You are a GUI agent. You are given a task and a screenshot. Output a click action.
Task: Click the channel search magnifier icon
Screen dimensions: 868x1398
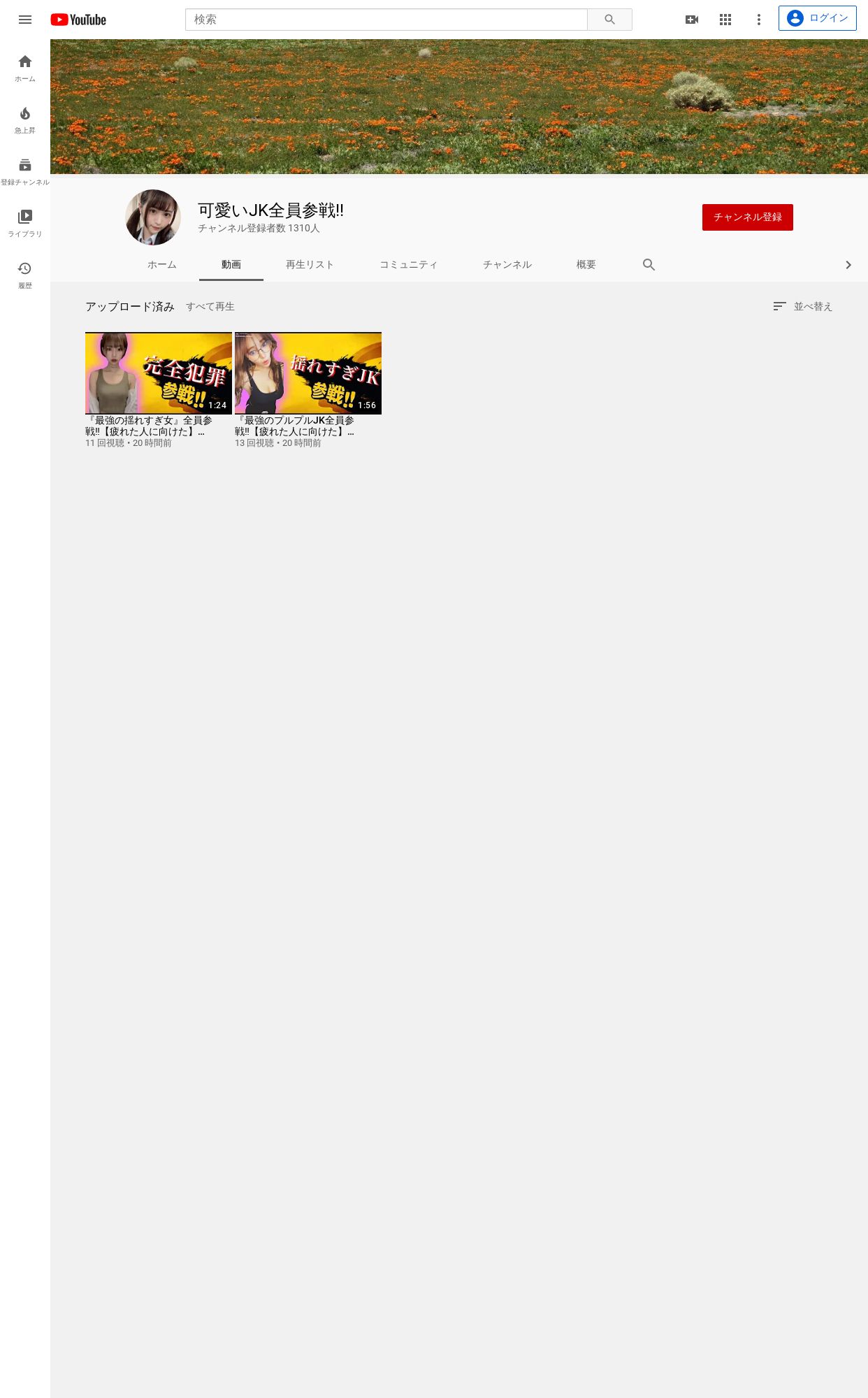(x=649, y=265)
